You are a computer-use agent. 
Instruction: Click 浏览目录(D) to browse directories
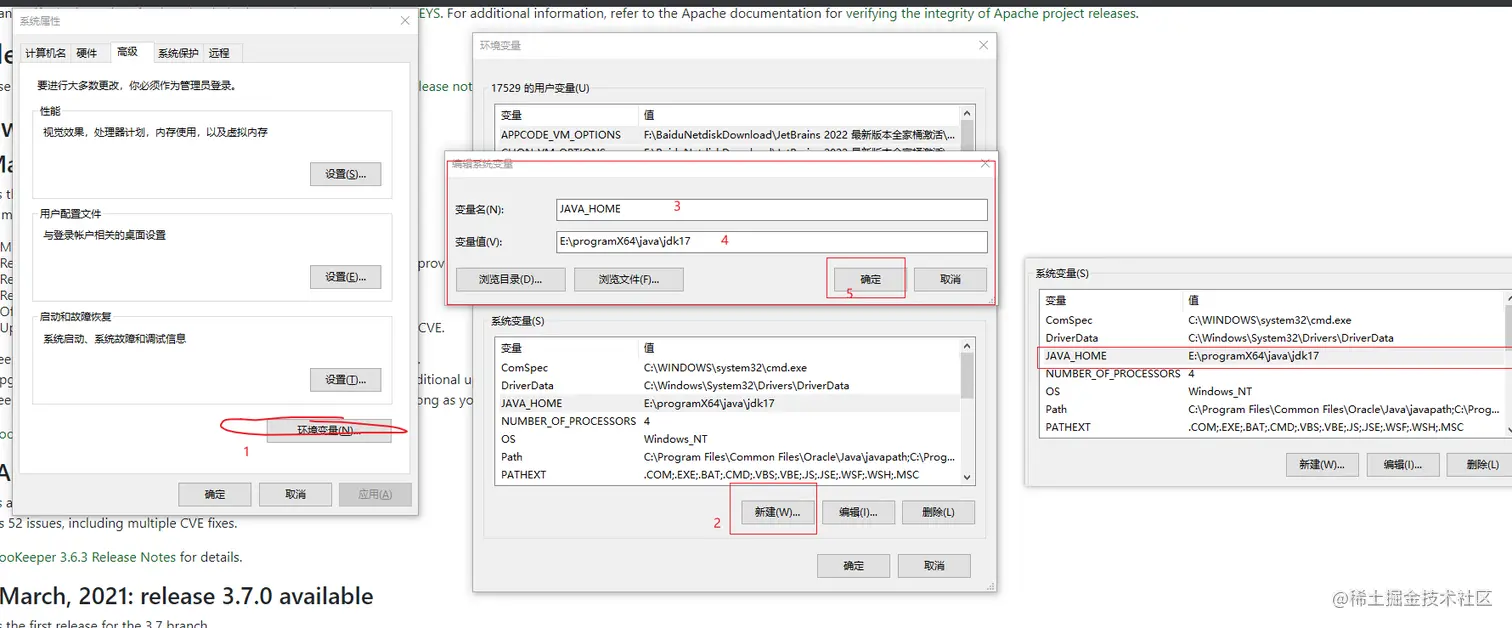pos(510,279)
